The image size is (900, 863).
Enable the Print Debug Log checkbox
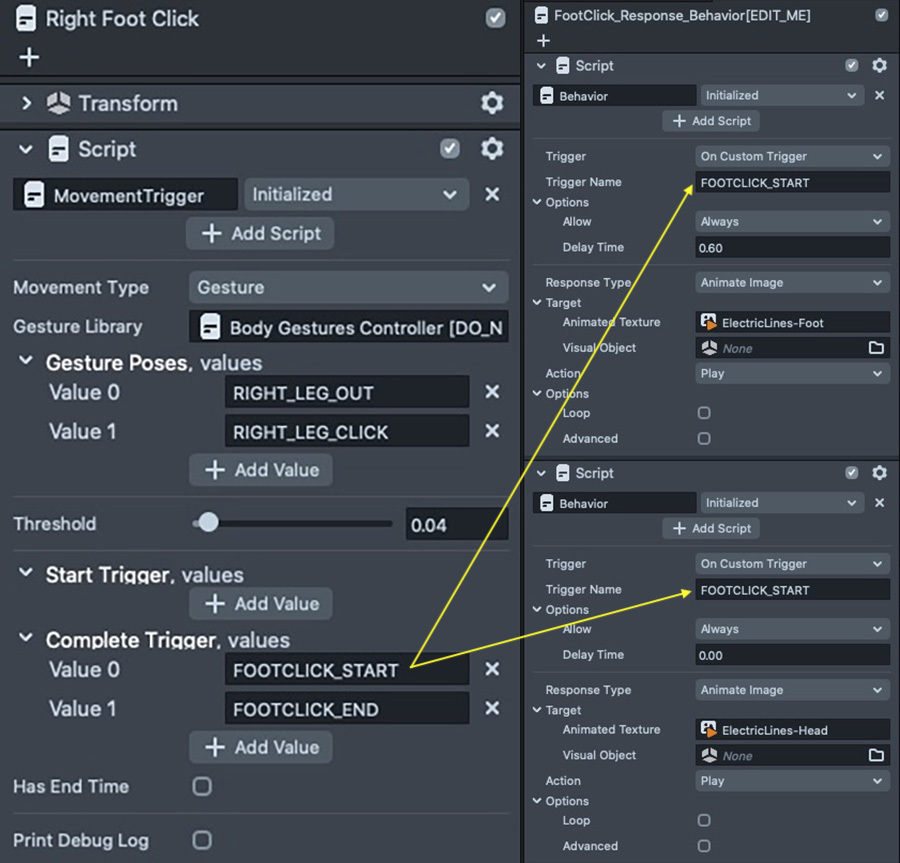(202, 840)
